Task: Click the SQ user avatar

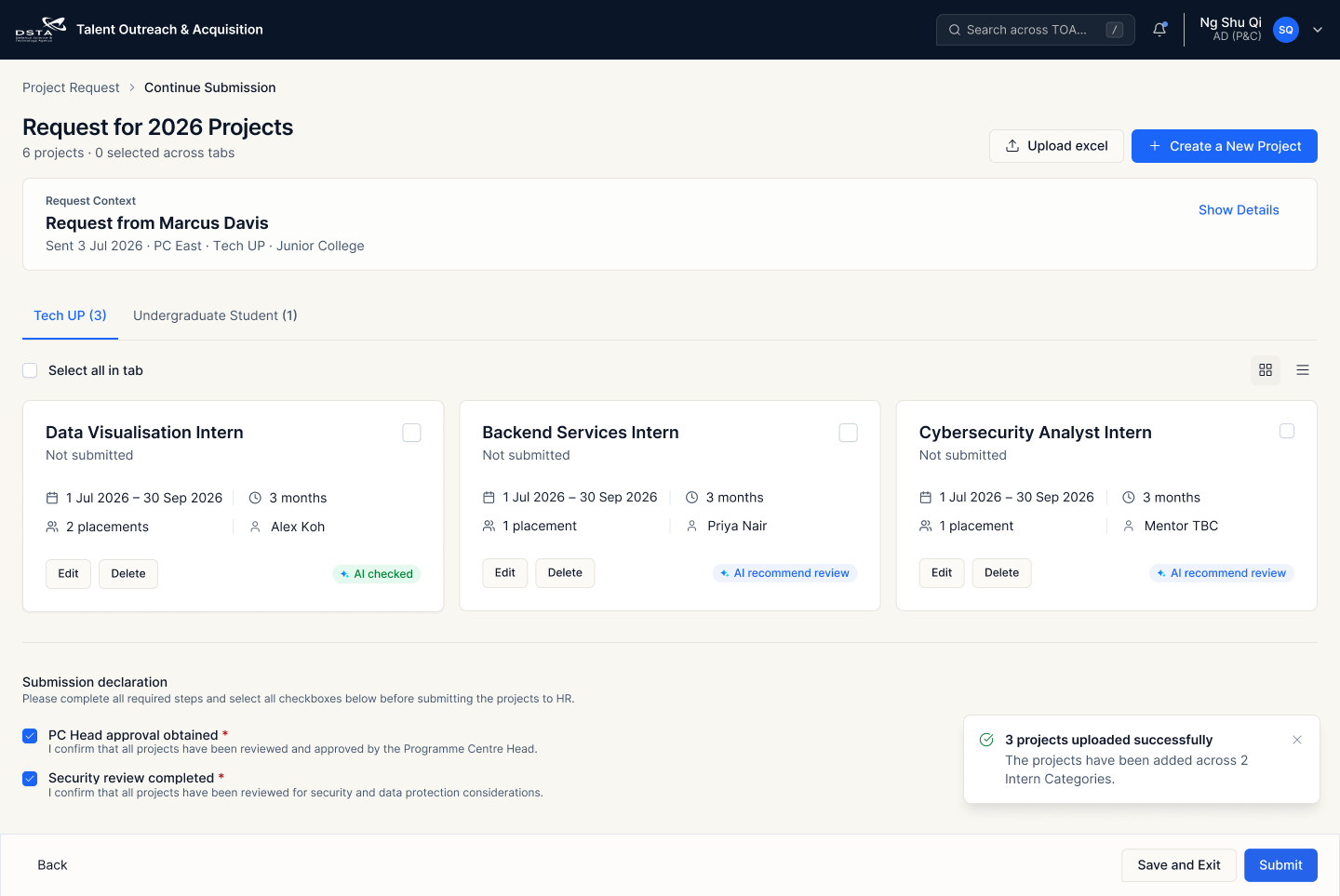Action: 1285,30
